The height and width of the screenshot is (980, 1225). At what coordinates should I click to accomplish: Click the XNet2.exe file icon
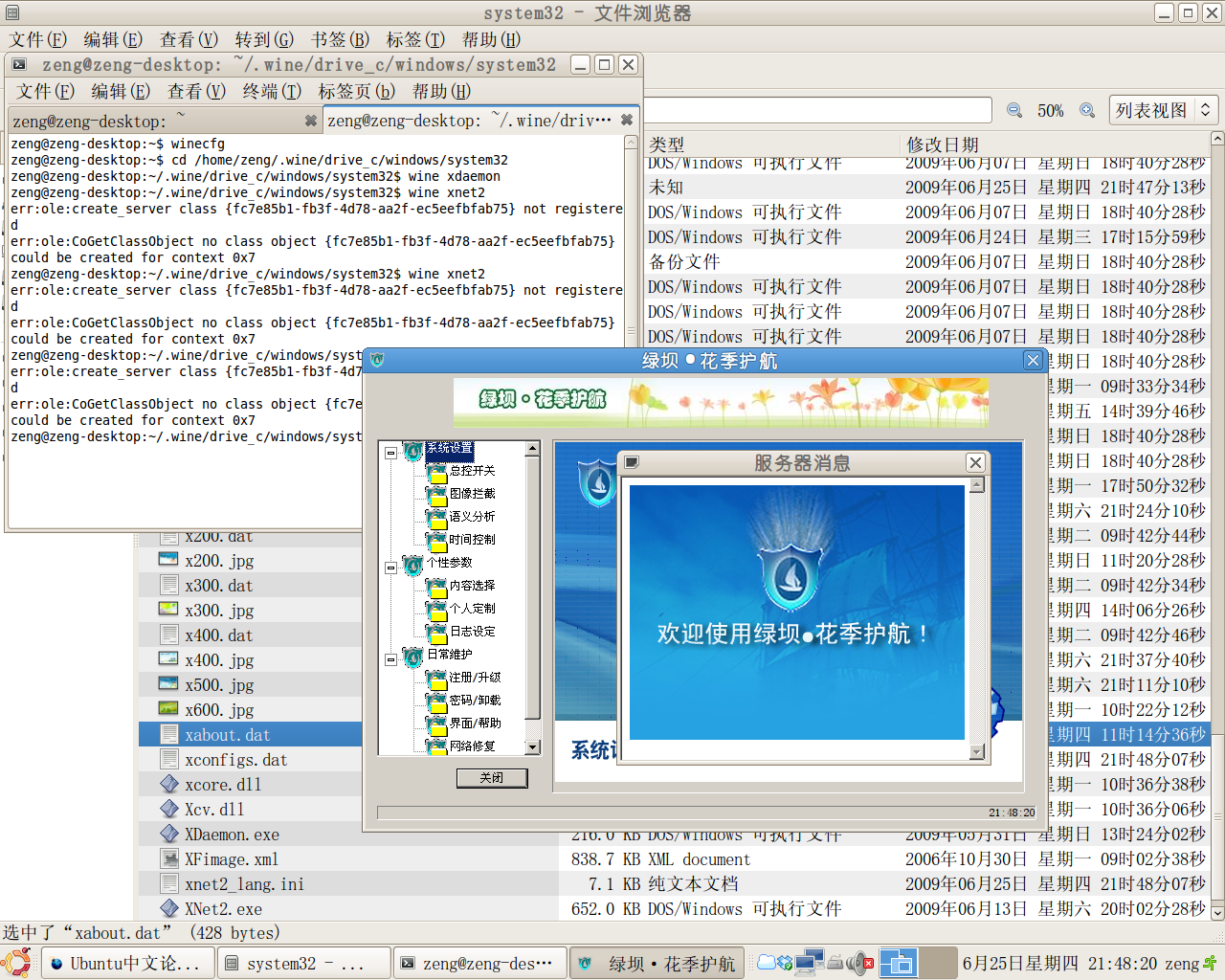(x=169, y=908)
